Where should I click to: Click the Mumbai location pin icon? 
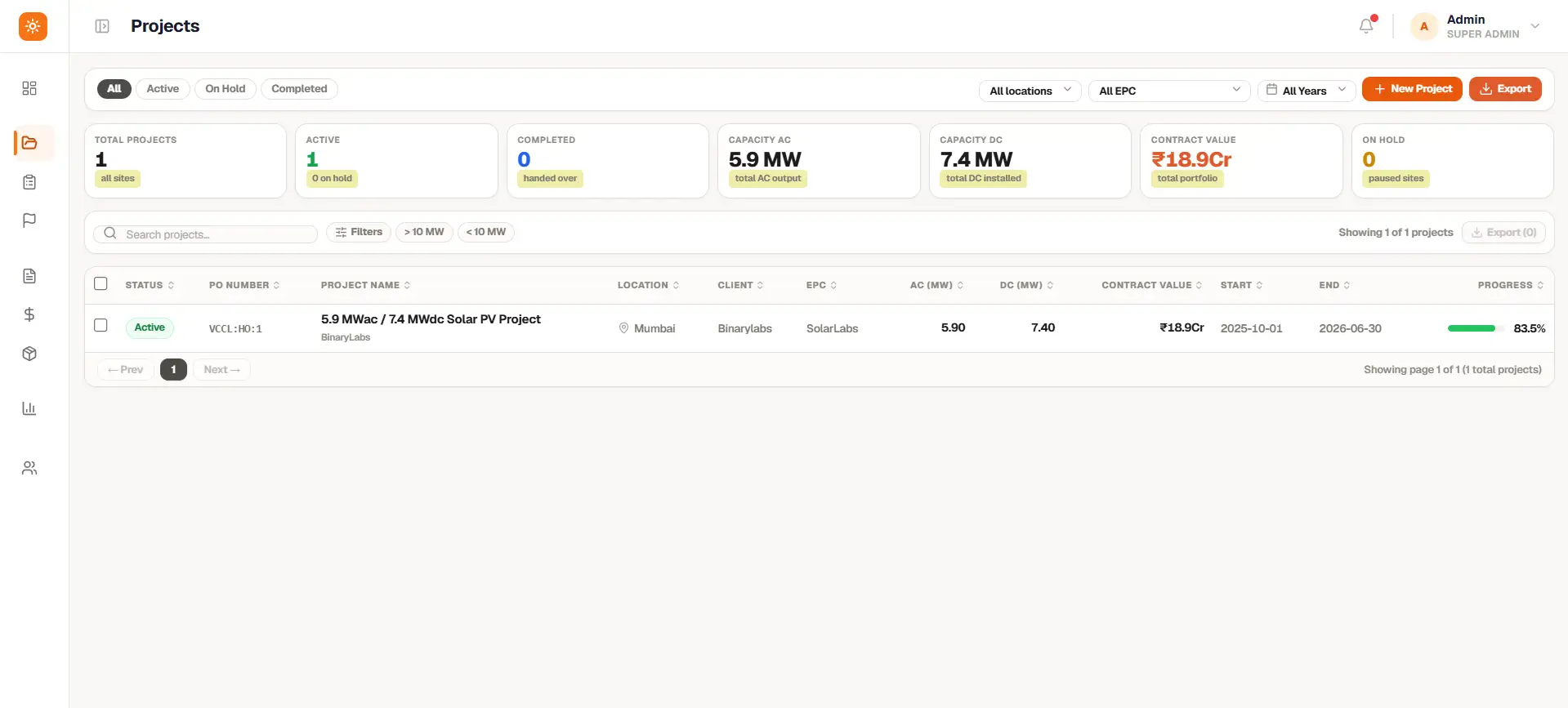623,328
